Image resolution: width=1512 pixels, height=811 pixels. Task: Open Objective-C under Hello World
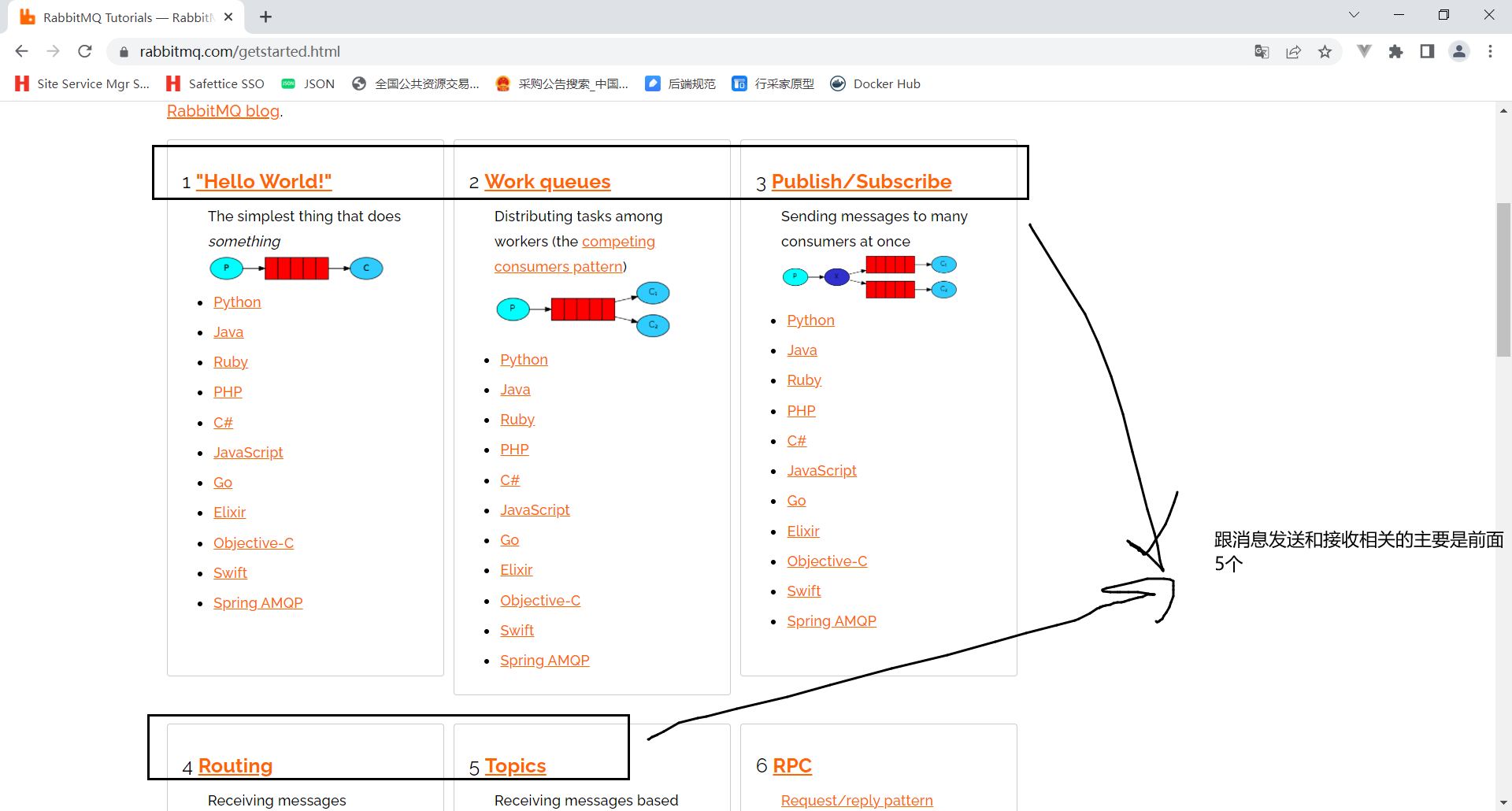[254, 543]
